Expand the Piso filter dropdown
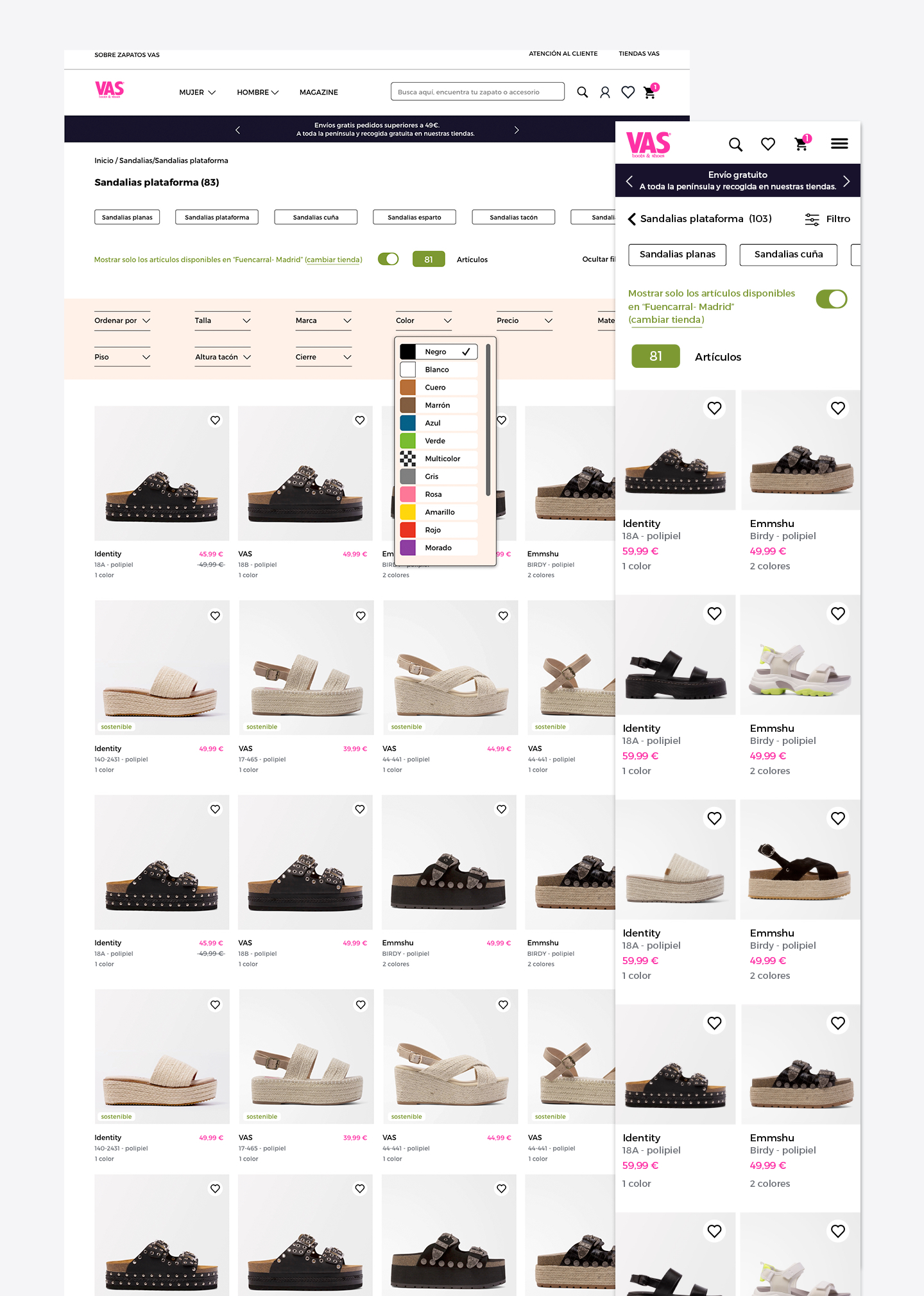The width and height of the screenshot is (924, 1296). tap(122, 358)
